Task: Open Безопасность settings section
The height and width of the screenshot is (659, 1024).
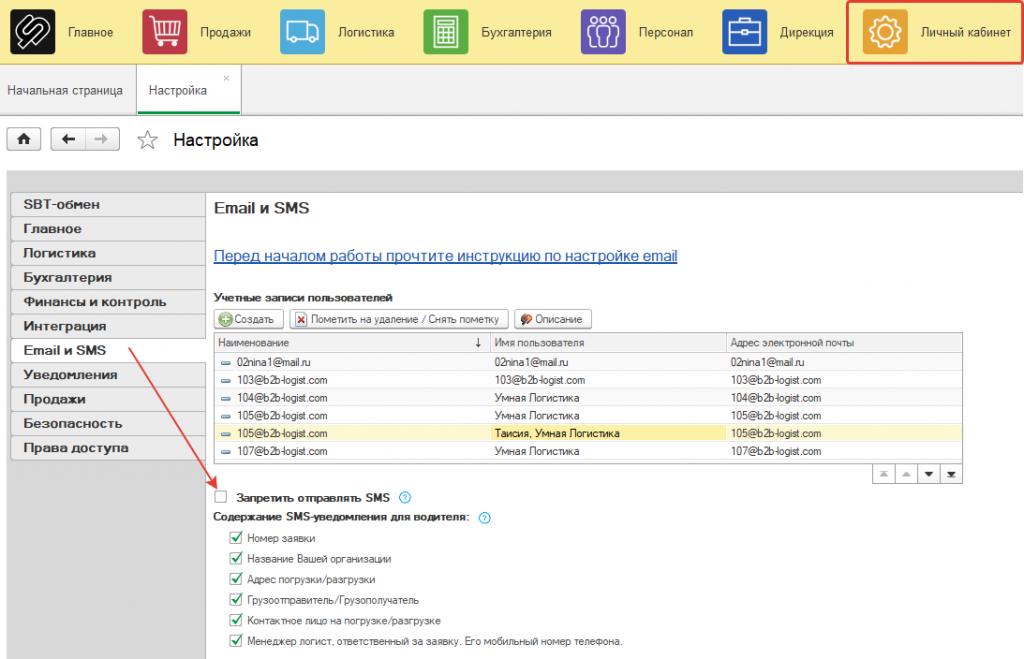Action: (108, 424)
